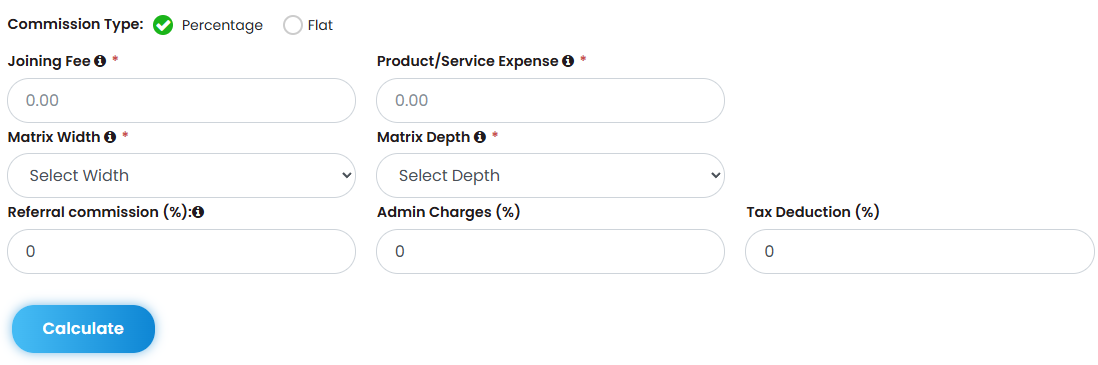Click the Joining Fee info icon
Screen dimensions: 1098x365
coord(99,61)
